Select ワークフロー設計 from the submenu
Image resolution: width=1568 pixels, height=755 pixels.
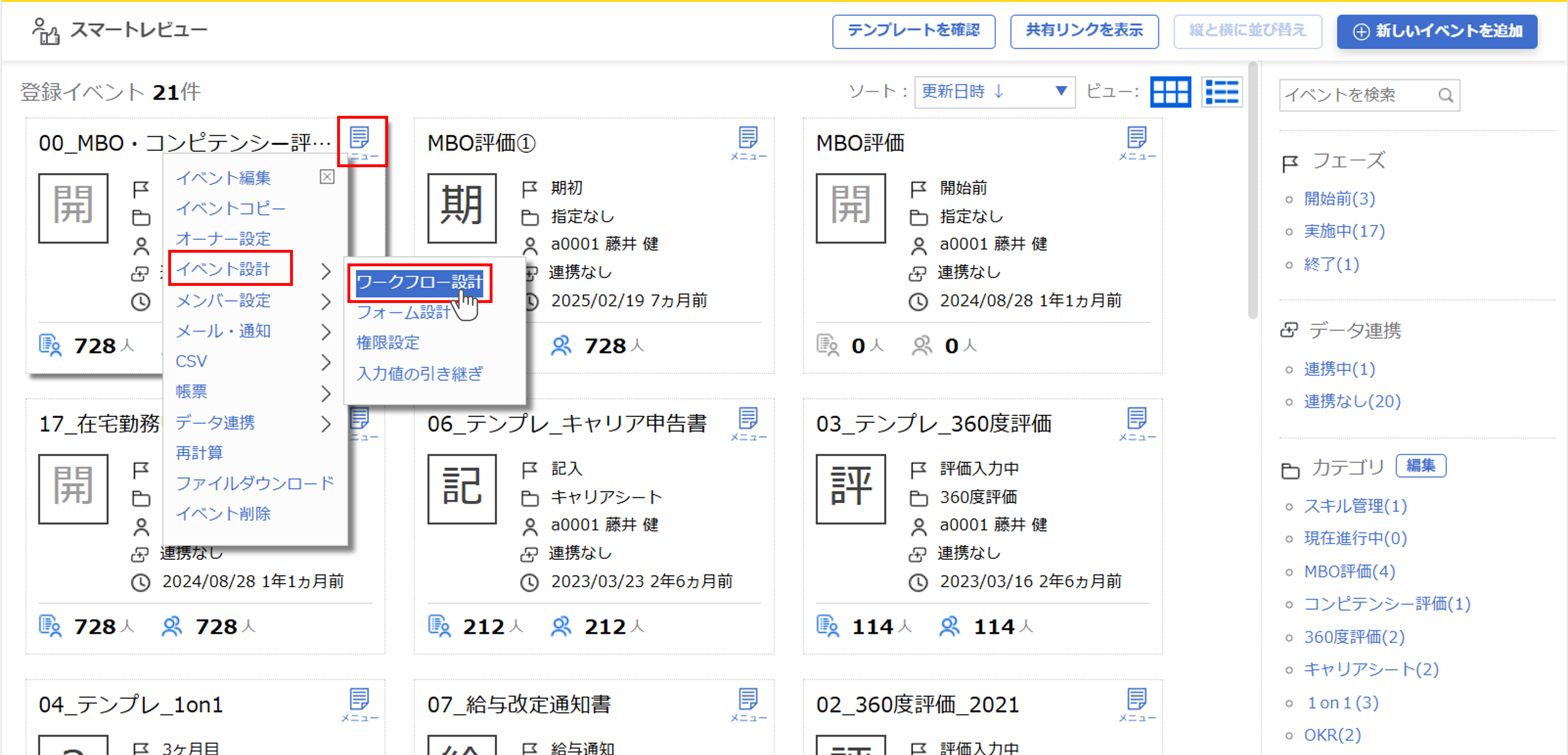click(x=420, y=282)
